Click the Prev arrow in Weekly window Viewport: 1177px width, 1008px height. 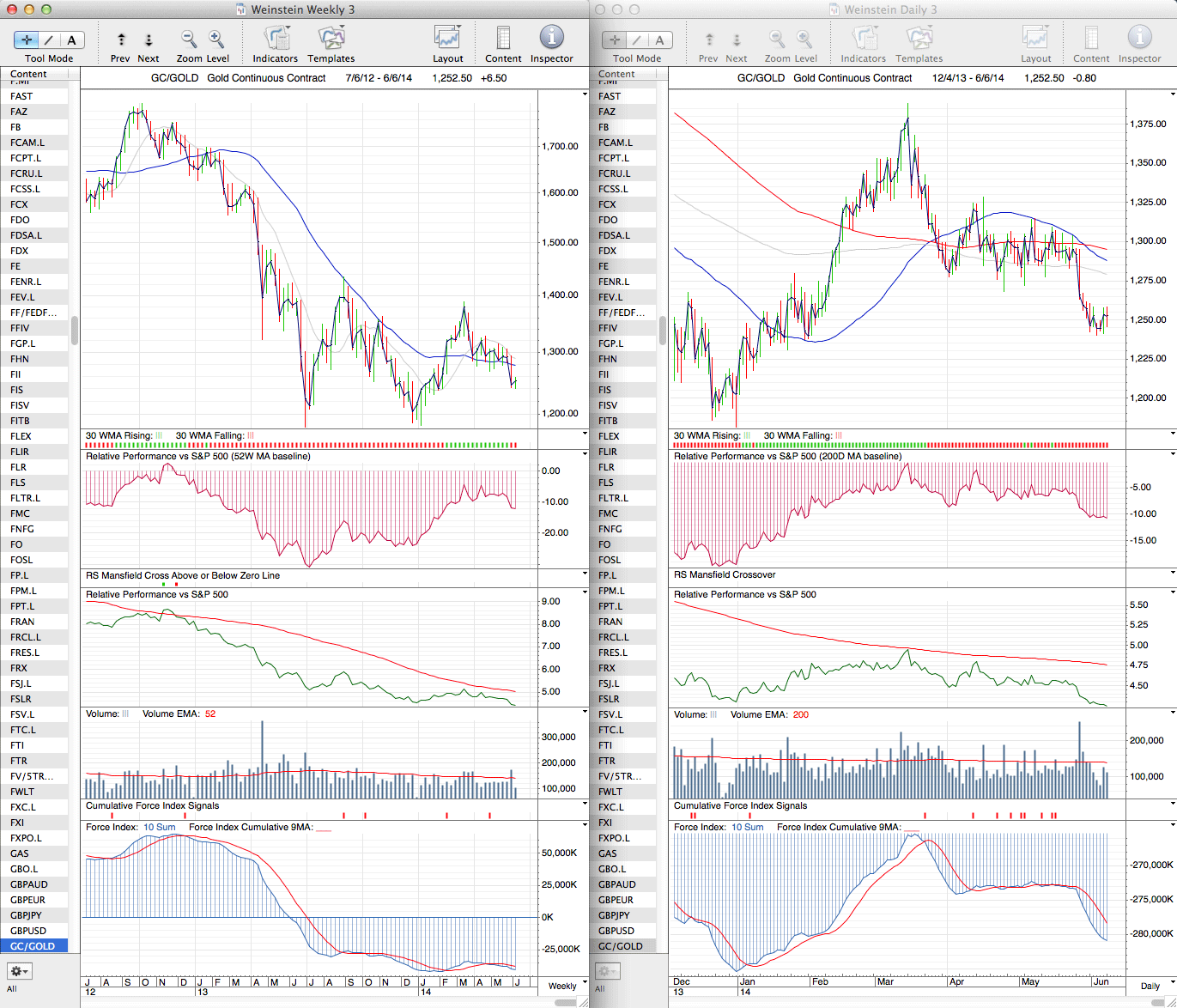click(x=121, y=39)
